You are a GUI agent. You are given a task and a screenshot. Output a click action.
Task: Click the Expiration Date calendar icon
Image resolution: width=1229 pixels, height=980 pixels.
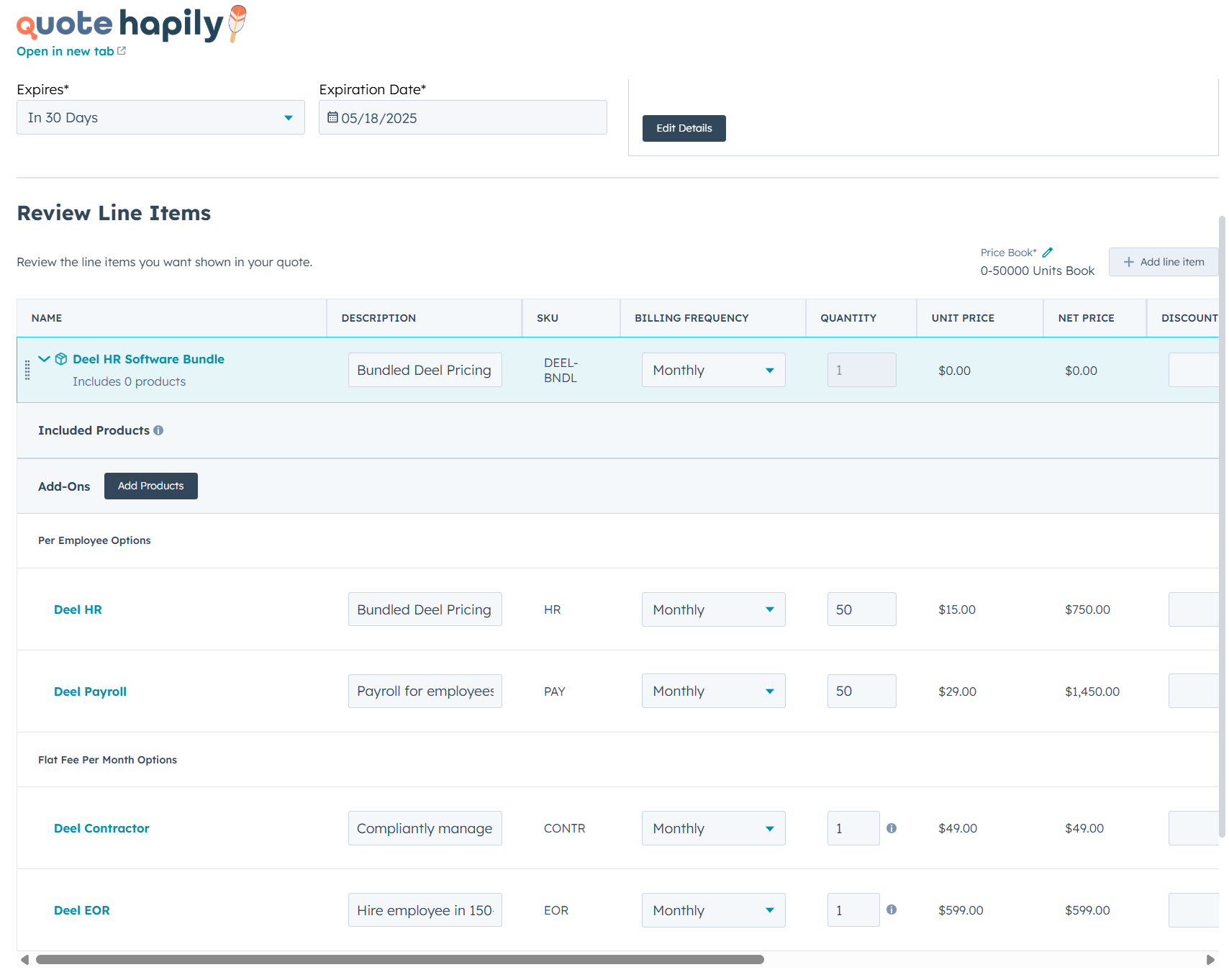(332, 117)
